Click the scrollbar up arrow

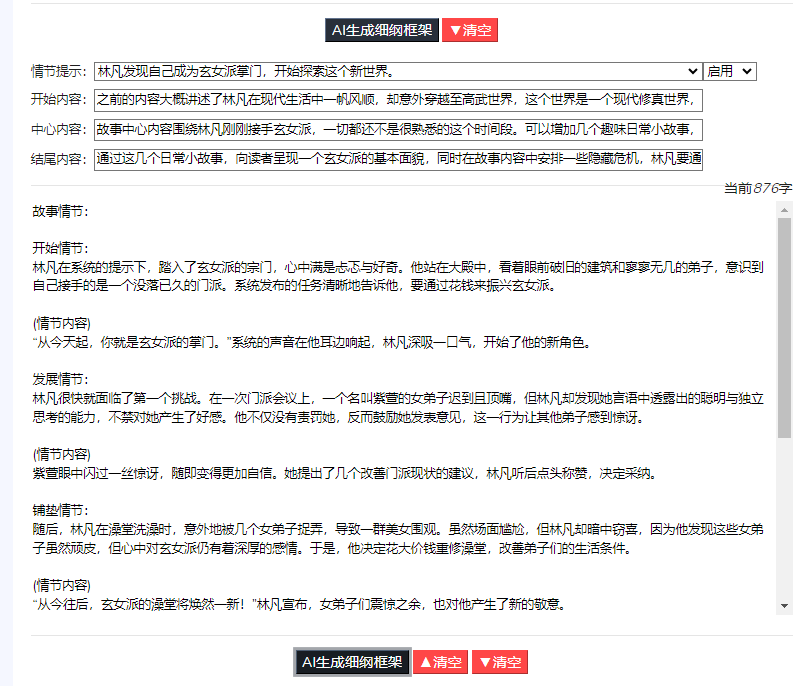784,210
